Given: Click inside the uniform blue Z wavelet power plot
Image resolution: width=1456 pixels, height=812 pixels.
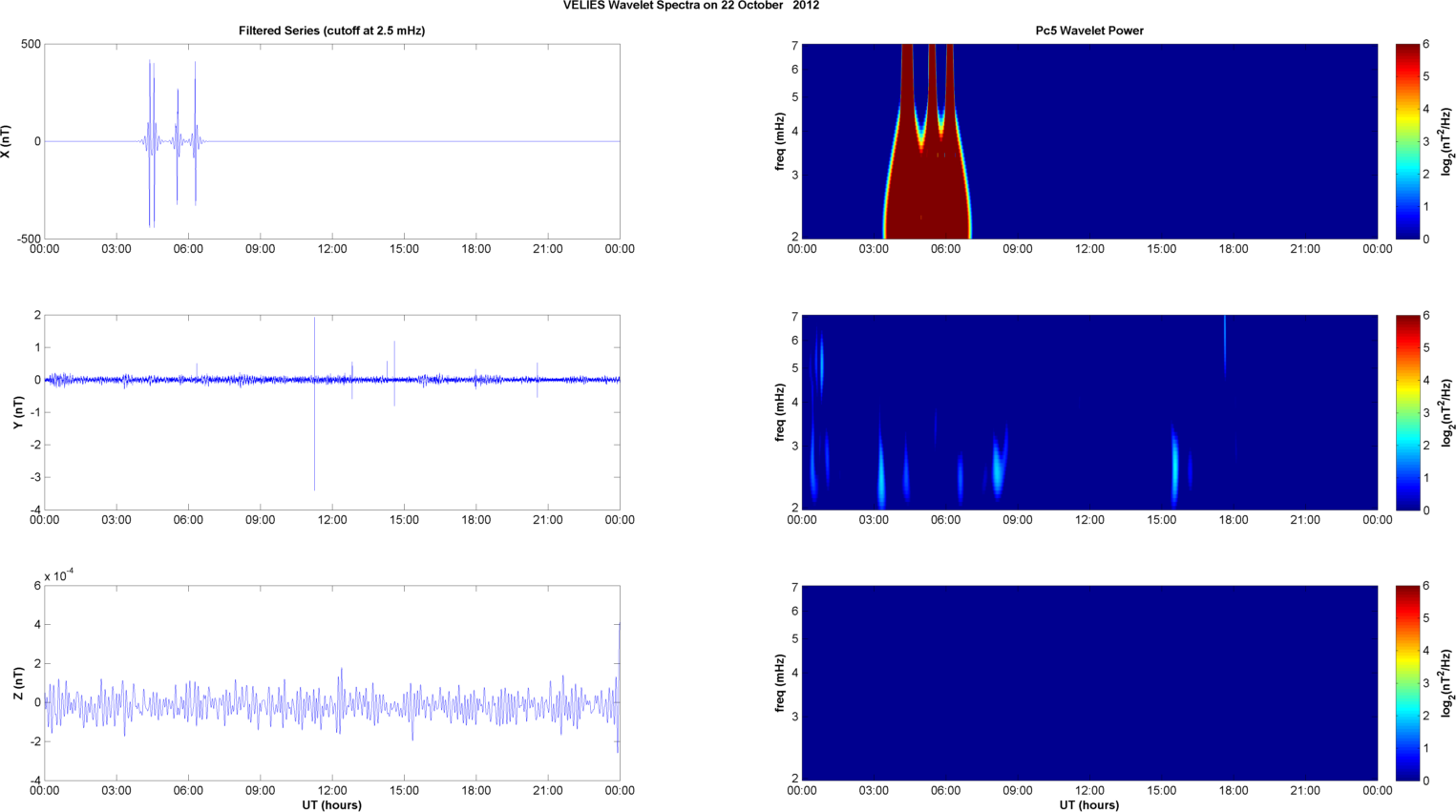Looking at the screenshot, I should [x=1089, y=683].
